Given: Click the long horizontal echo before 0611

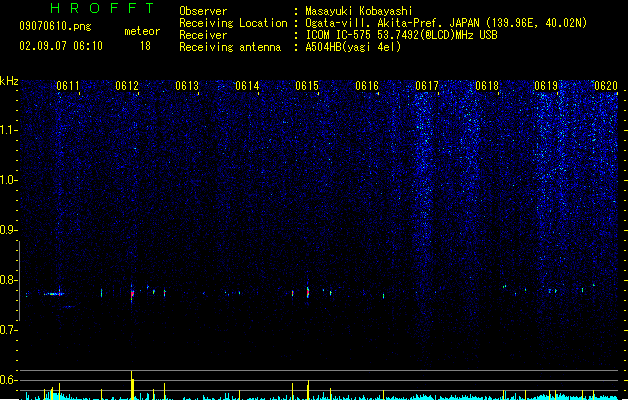Looking at the screenshot, I should [x=53, y=294].
